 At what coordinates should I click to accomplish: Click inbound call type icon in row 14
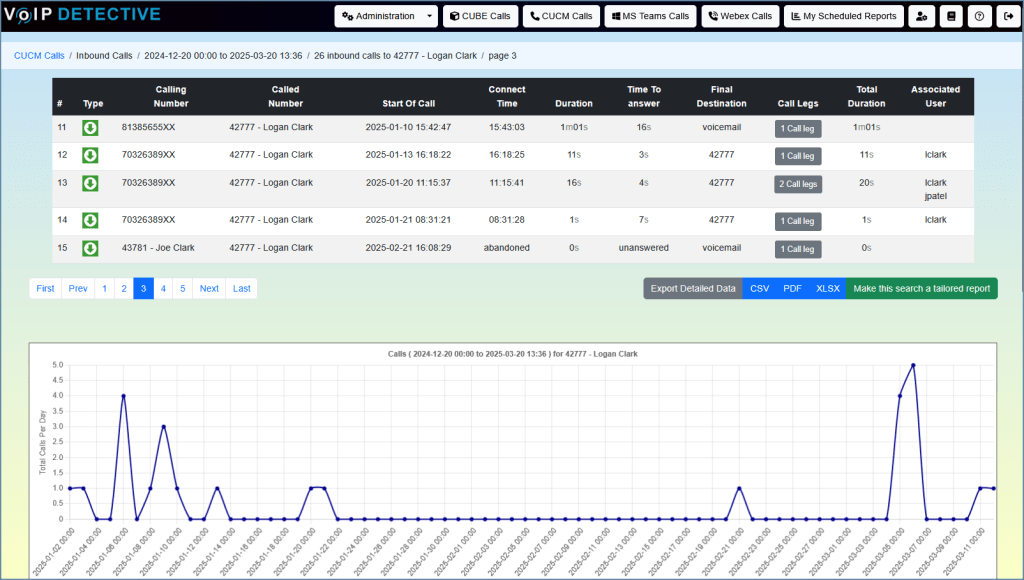click(90, 221)
